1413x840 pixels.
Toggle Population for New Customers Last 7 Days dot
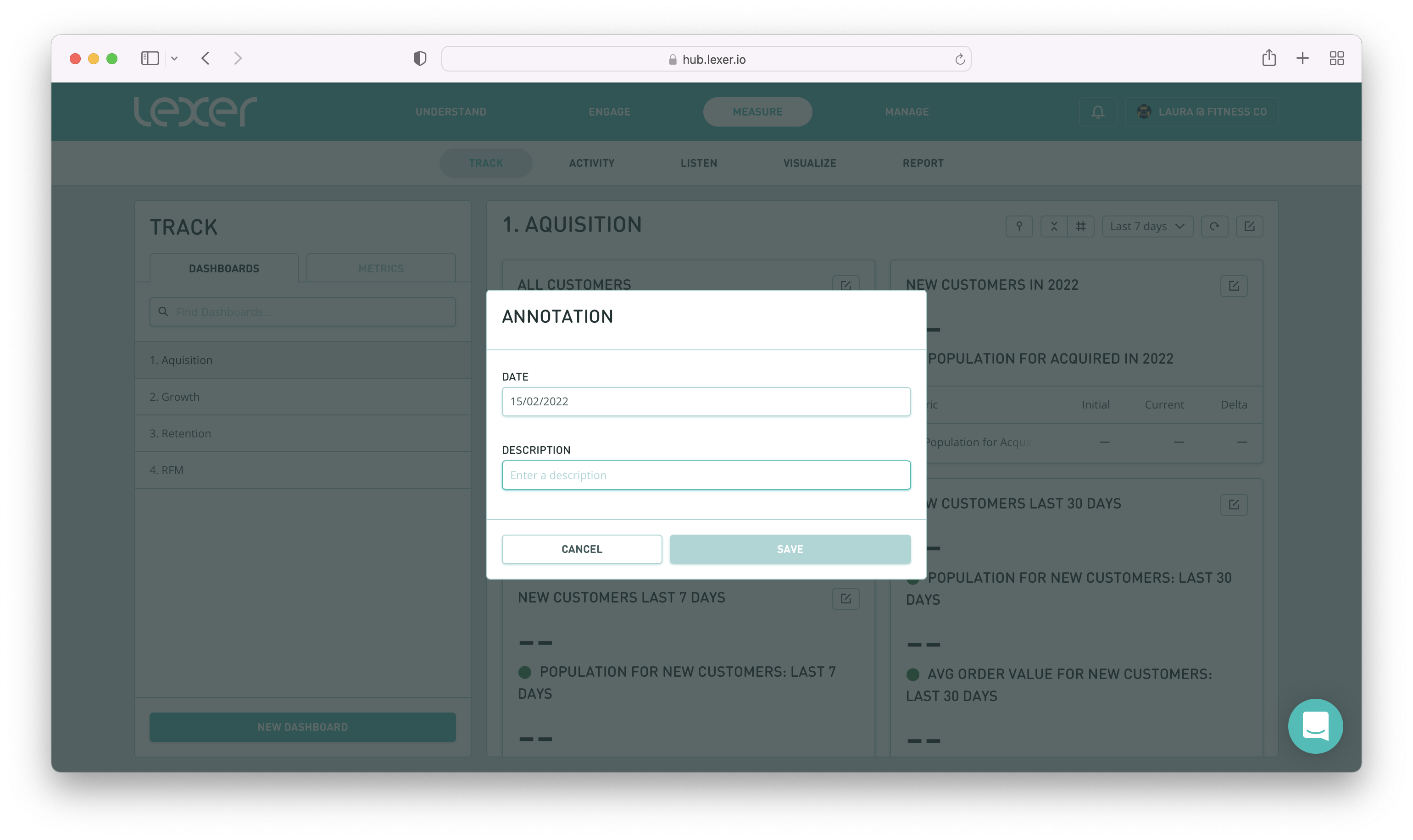pyautogui.click(x=525, y=672)
